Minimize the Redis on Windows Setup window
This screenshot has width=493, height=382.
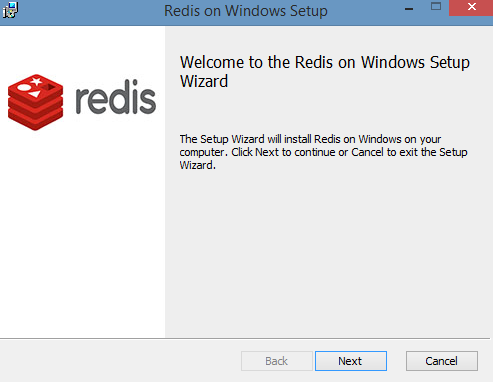tap(409, 9)
